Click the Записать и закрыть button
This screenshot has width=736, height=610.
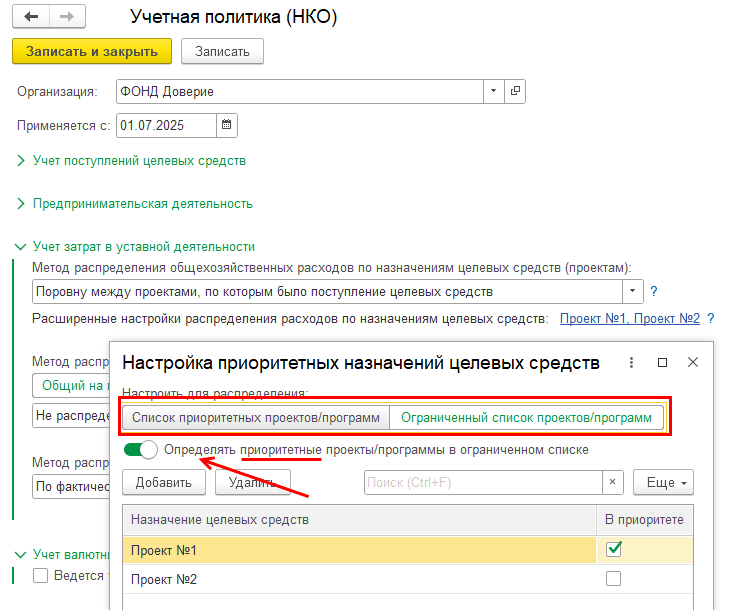[92, 51]
